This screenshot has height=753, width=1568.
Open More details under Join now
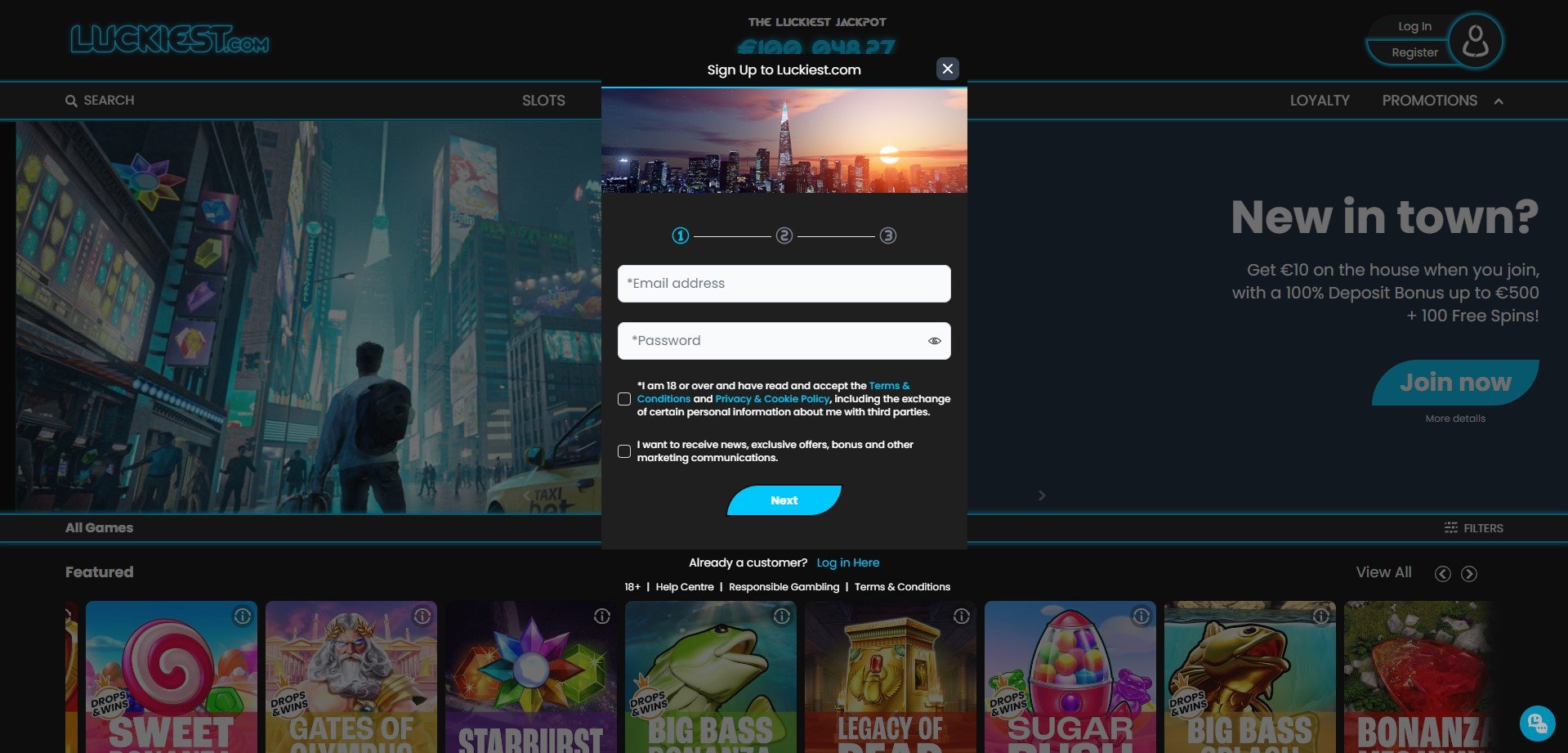click(1455, 419)
